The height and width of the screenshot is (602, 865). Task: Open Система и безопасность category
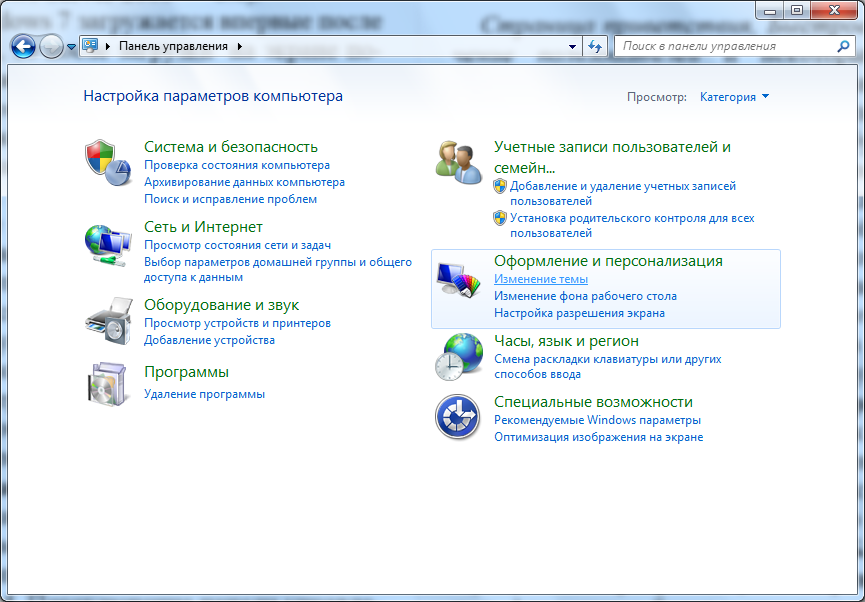coord(231,147)
